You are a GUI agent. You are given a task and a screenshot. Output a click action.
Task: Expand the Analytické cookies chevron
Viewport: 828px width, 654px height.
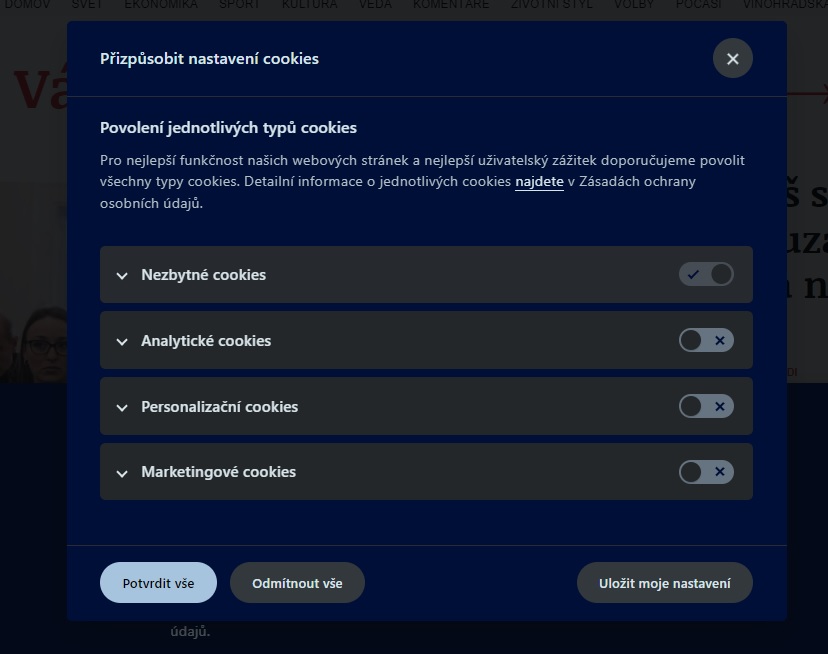(122, 342)
